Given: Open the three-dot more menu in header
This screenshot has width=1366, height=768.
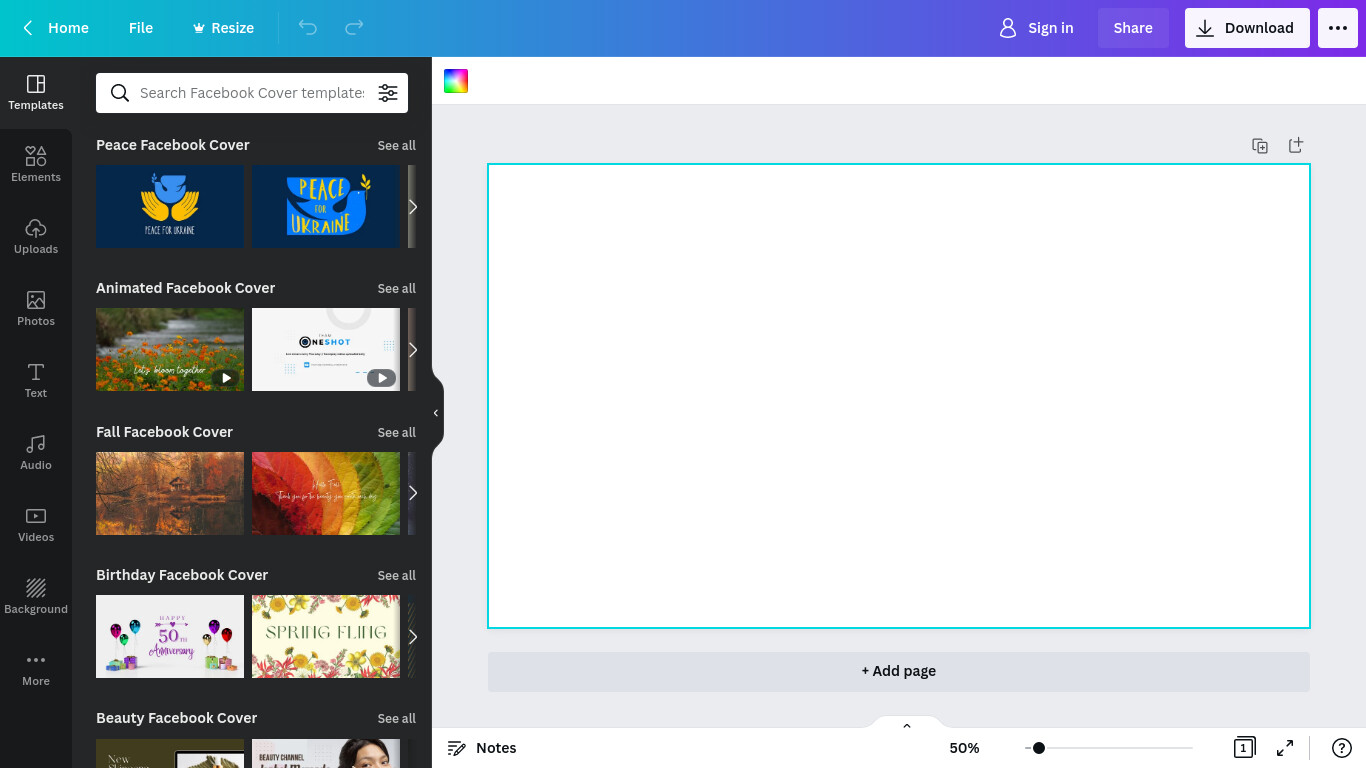Looking at the screenshot, I should pyautogui.click(x=1338, y=28).
